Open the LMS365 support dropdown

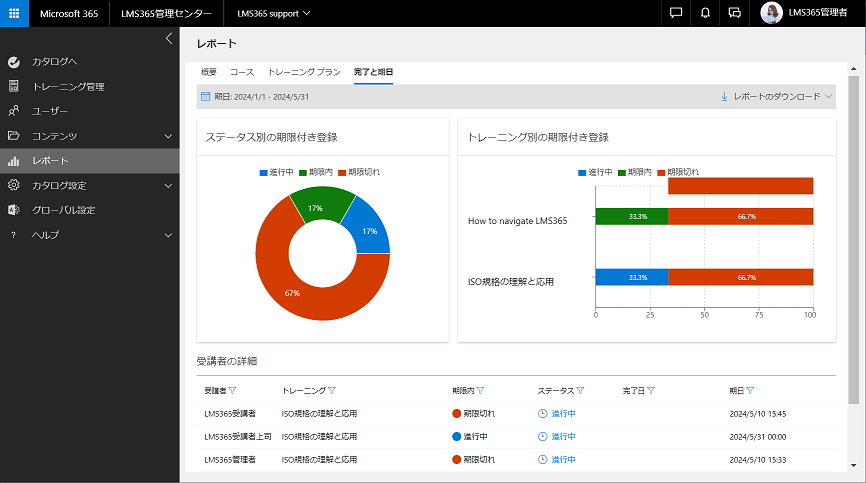pos(273,13)
